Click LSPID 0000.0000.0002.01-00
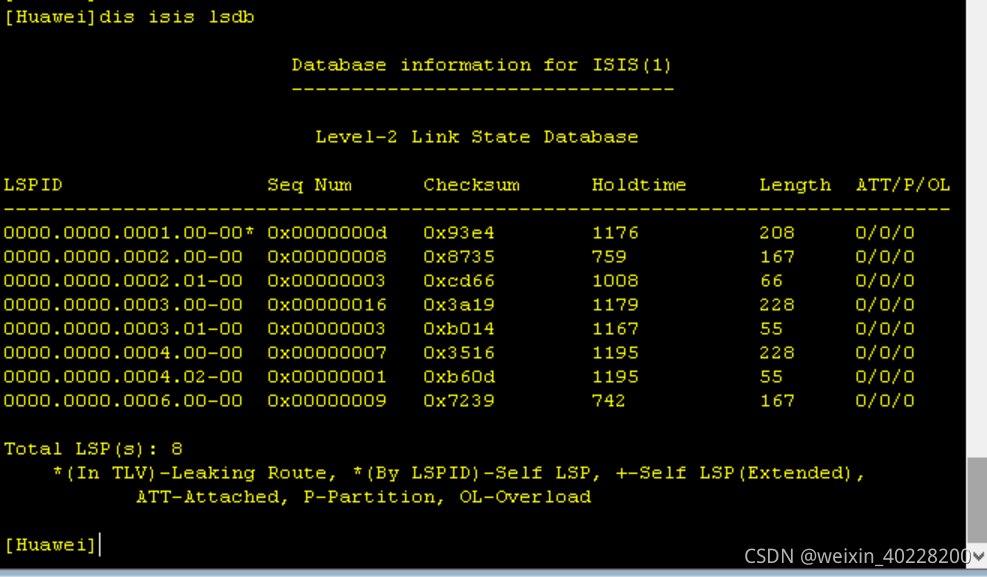987x577 pixels. (123, 281)
